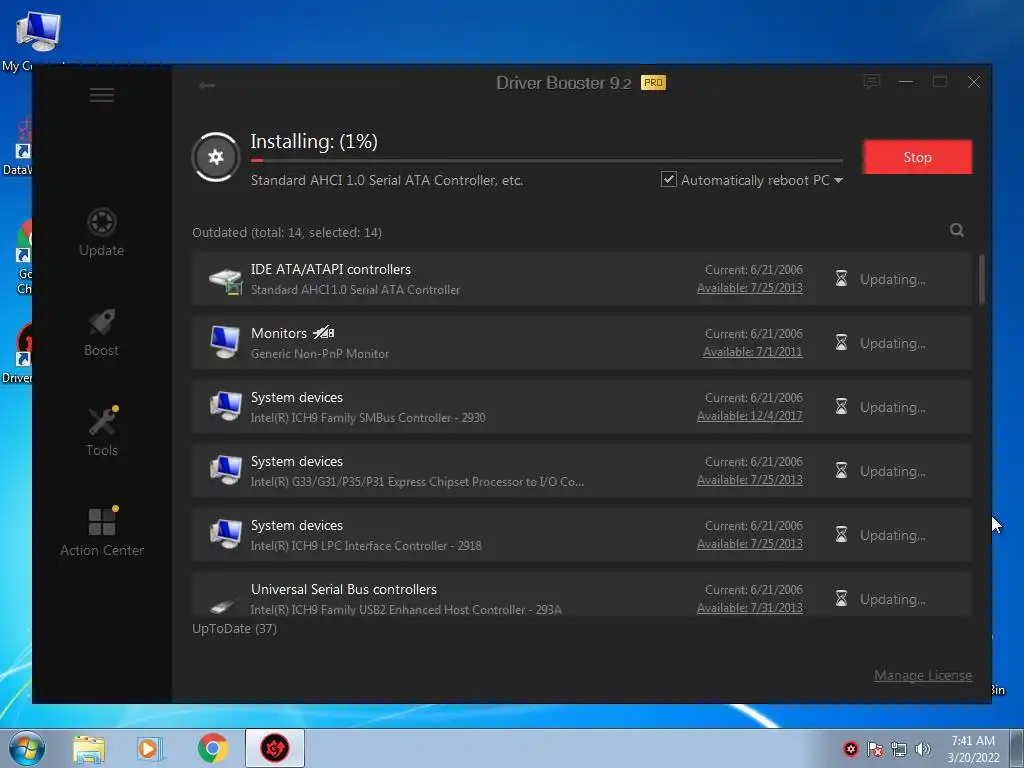Click the hourglass icon in SMBus Controller row
1024x768 pixels.
pyautogui.click(x=841, y=407)
